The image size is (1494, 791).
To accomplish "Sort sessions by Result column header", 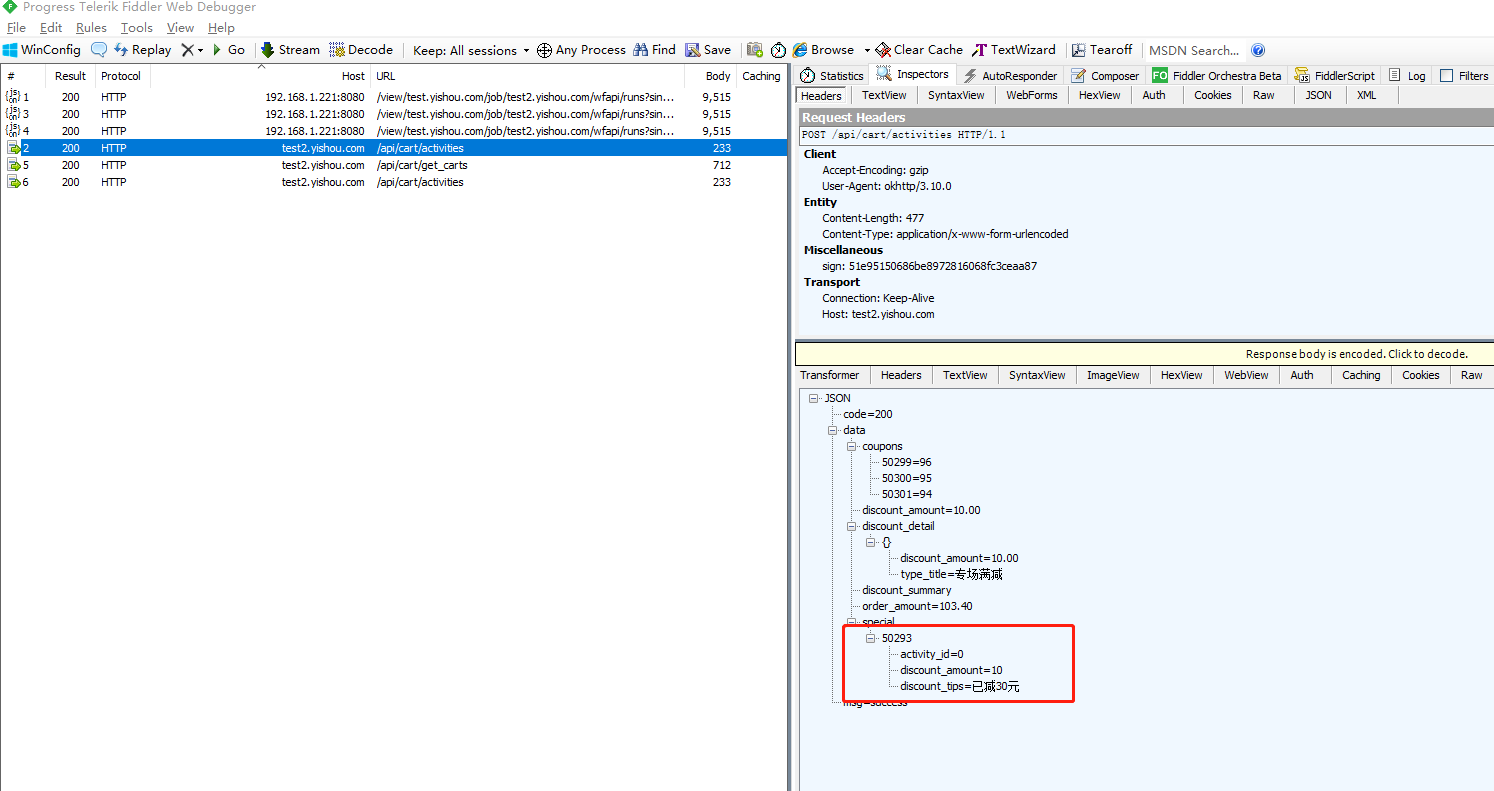I will 70,76.
